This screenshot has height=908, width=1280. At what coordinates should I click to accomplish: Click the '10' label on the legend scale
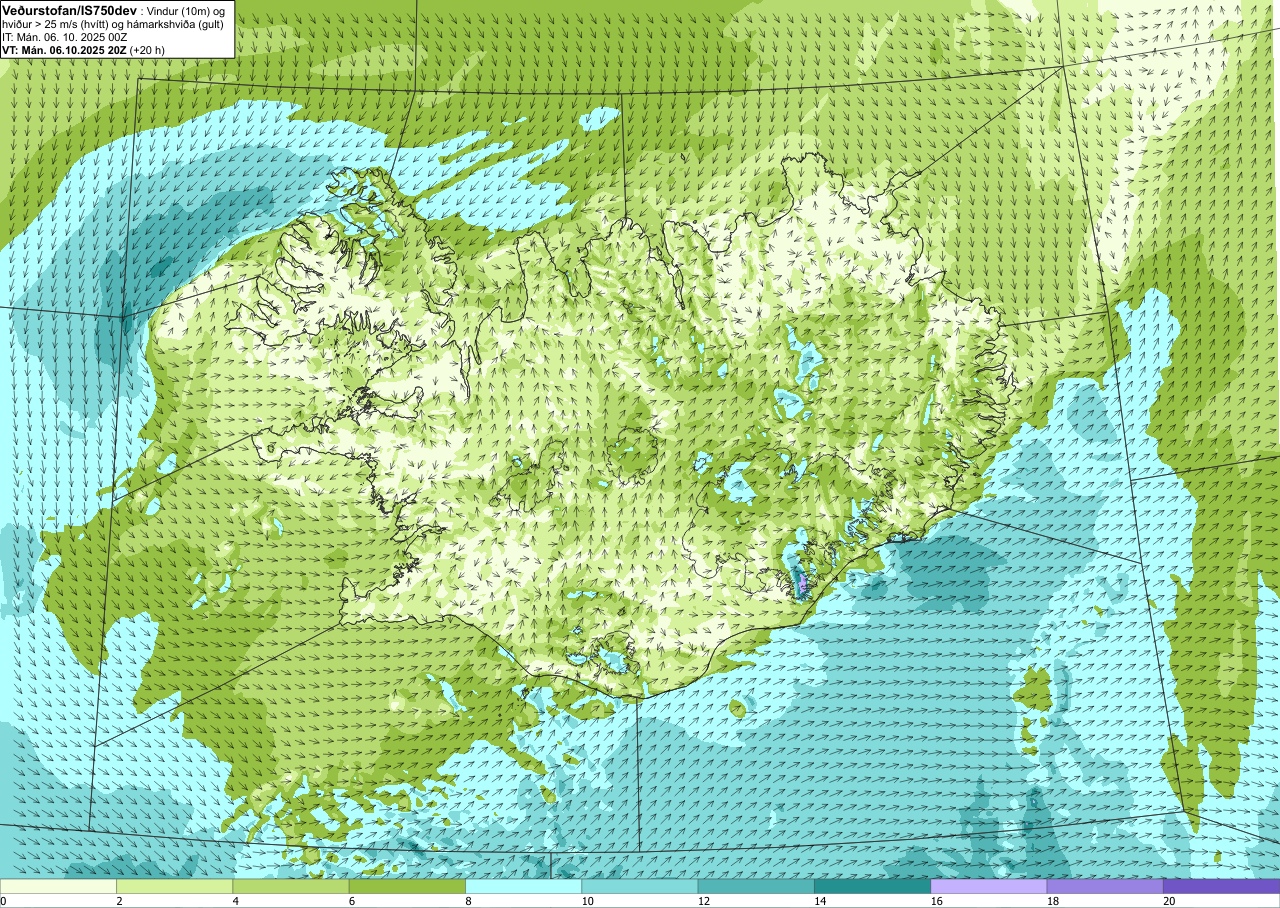pos(587,901)
